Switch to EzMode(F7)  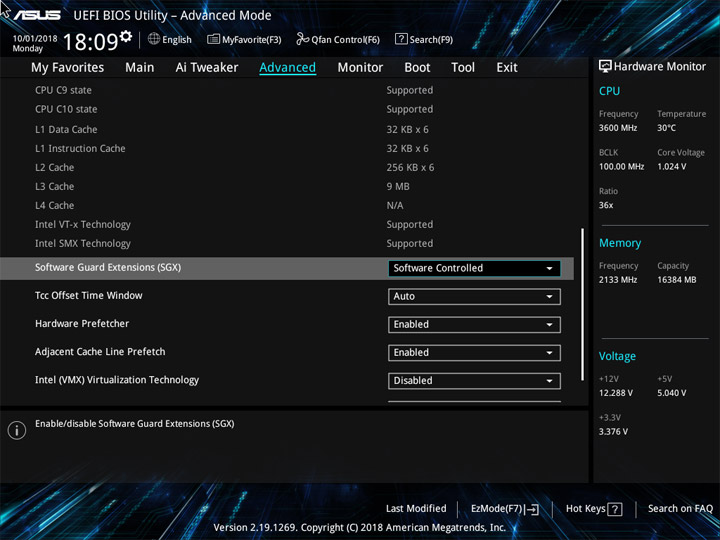(x=505, y=509)
